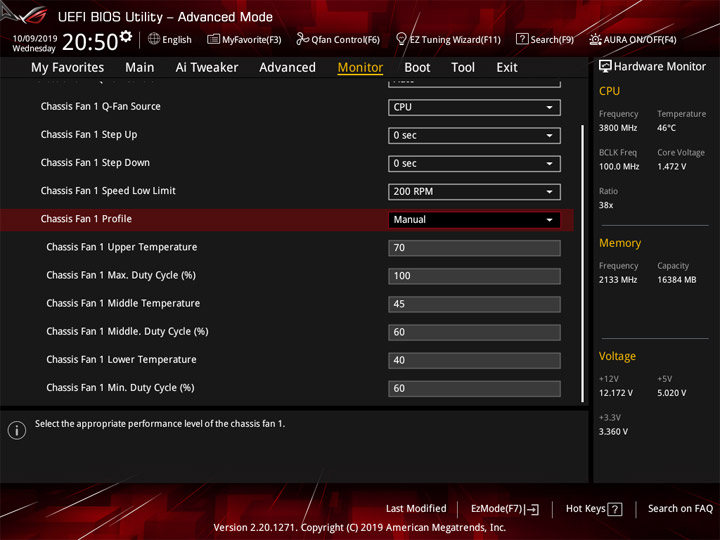
Task: Open MyFavorite(F3) list icon
Action: pos(213,39)
